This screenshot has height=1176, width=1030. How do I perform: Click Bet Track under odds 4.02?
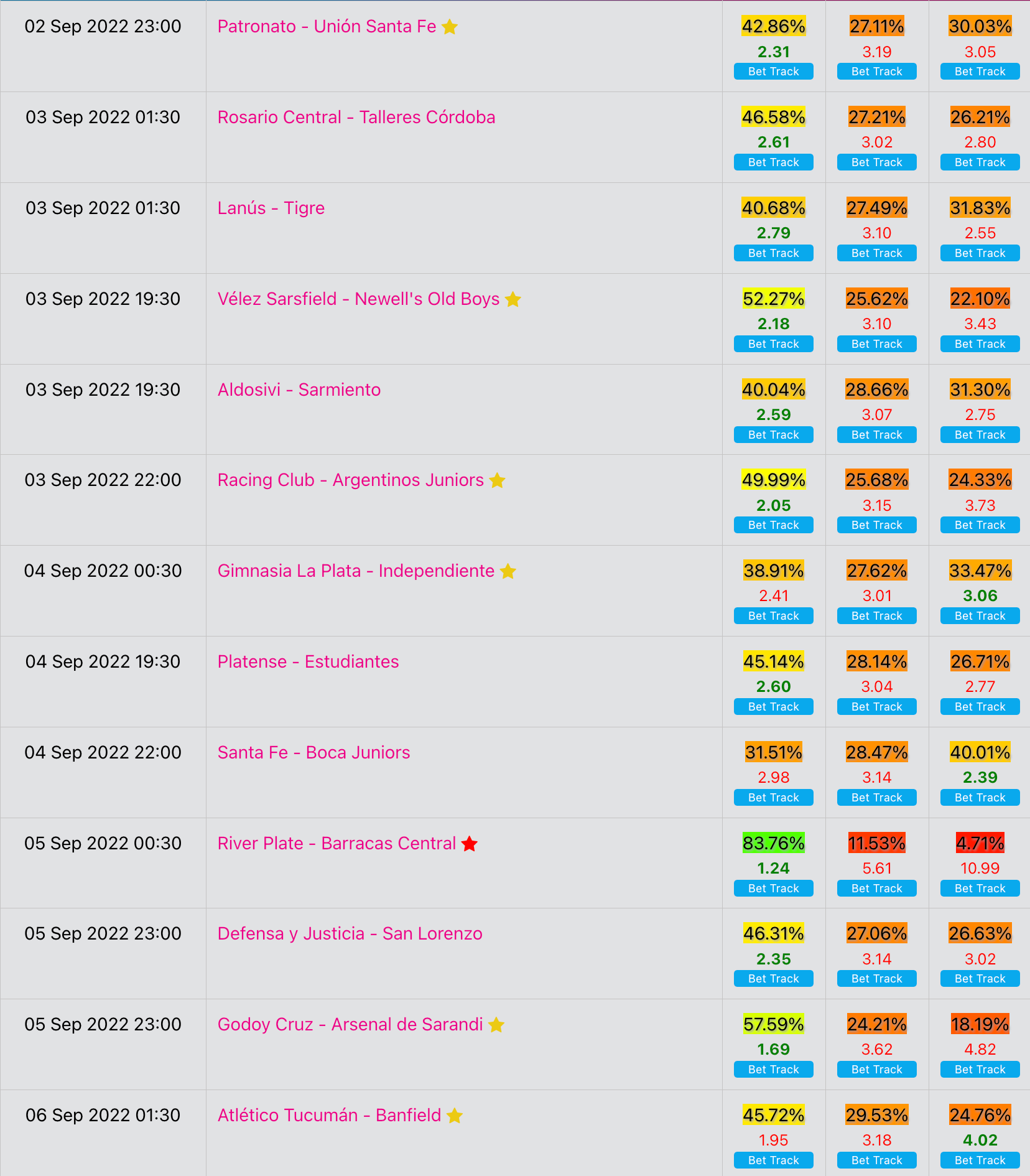pos(980,1160)
